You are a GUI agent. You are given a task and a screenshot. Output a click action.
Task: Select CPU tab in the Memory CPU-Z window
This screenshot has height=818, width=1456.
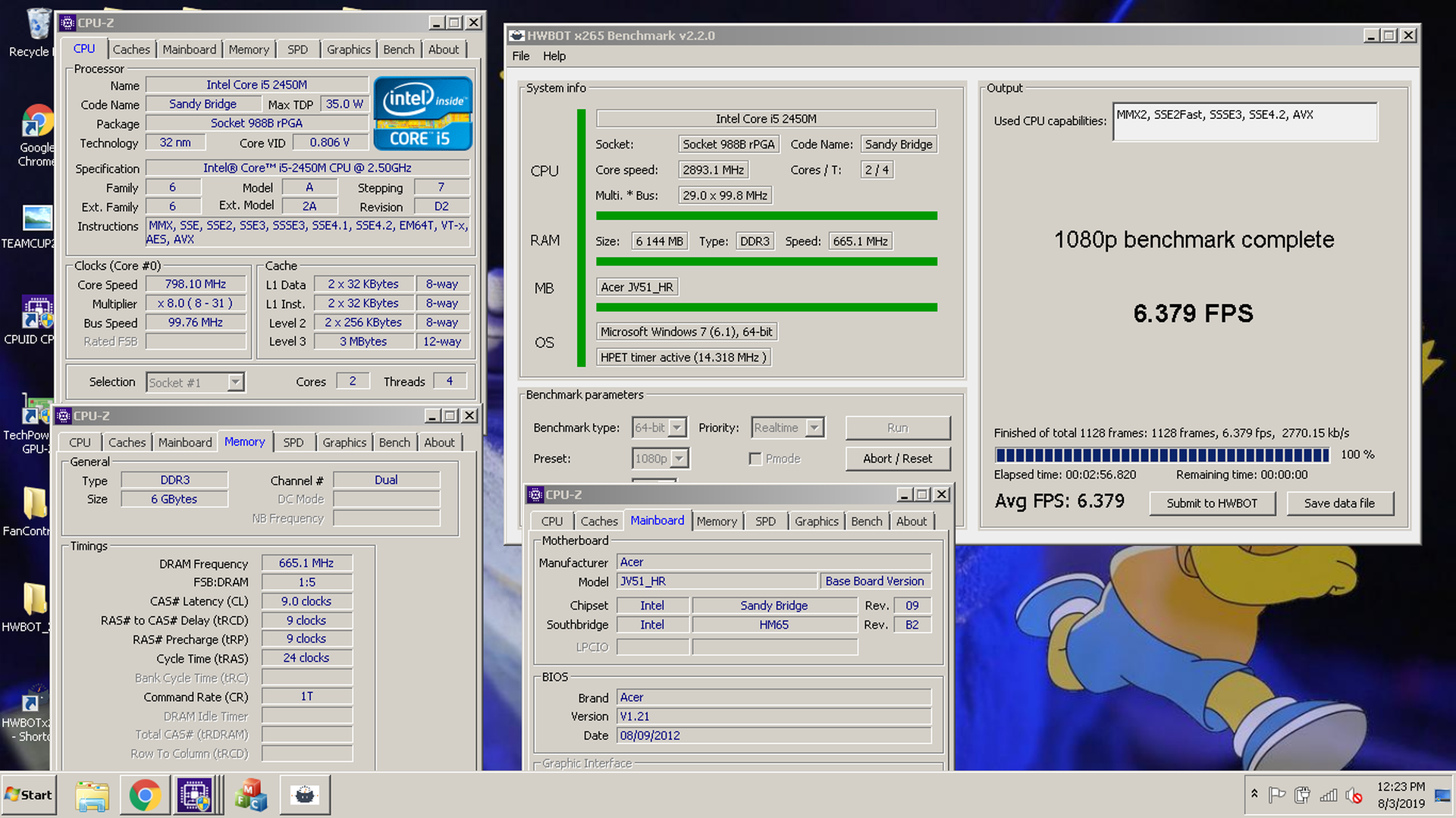pyautogui.click(x=80, y=443)
